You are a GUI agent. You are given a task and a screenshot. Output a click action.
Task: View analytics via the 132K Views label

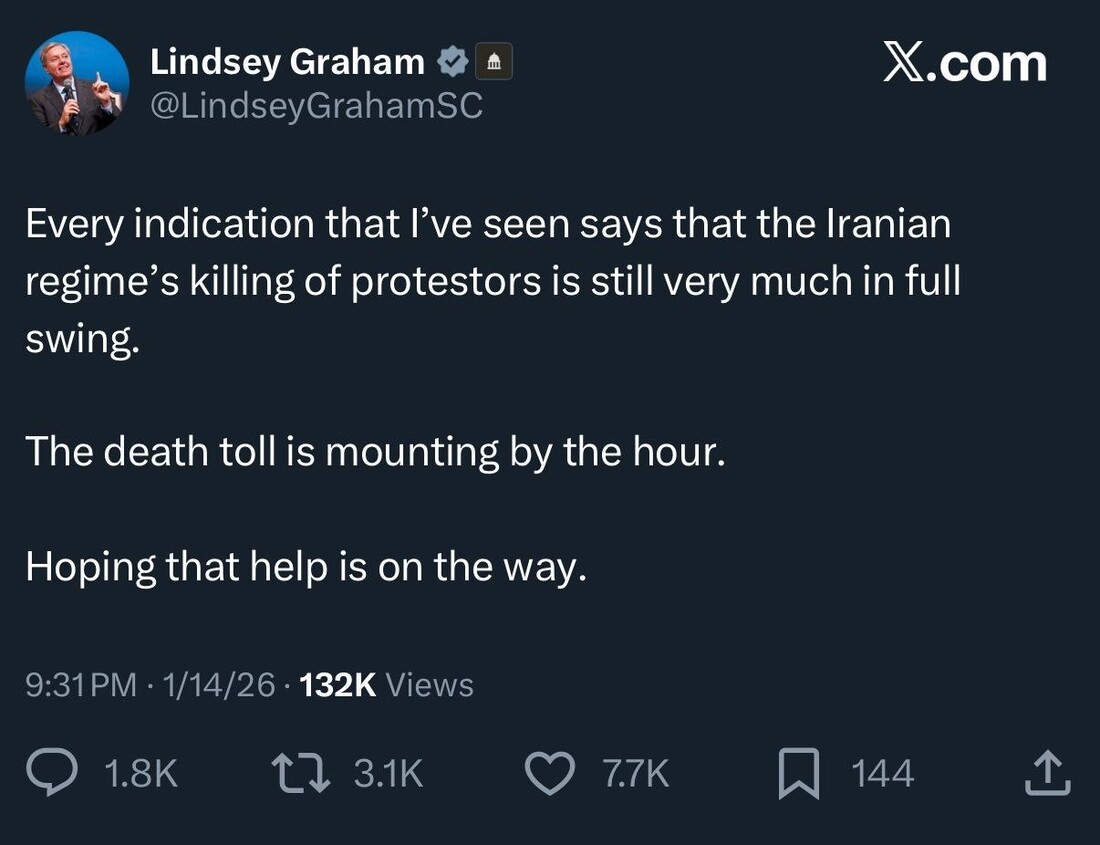pyautogui.click(x=386, y=685)
